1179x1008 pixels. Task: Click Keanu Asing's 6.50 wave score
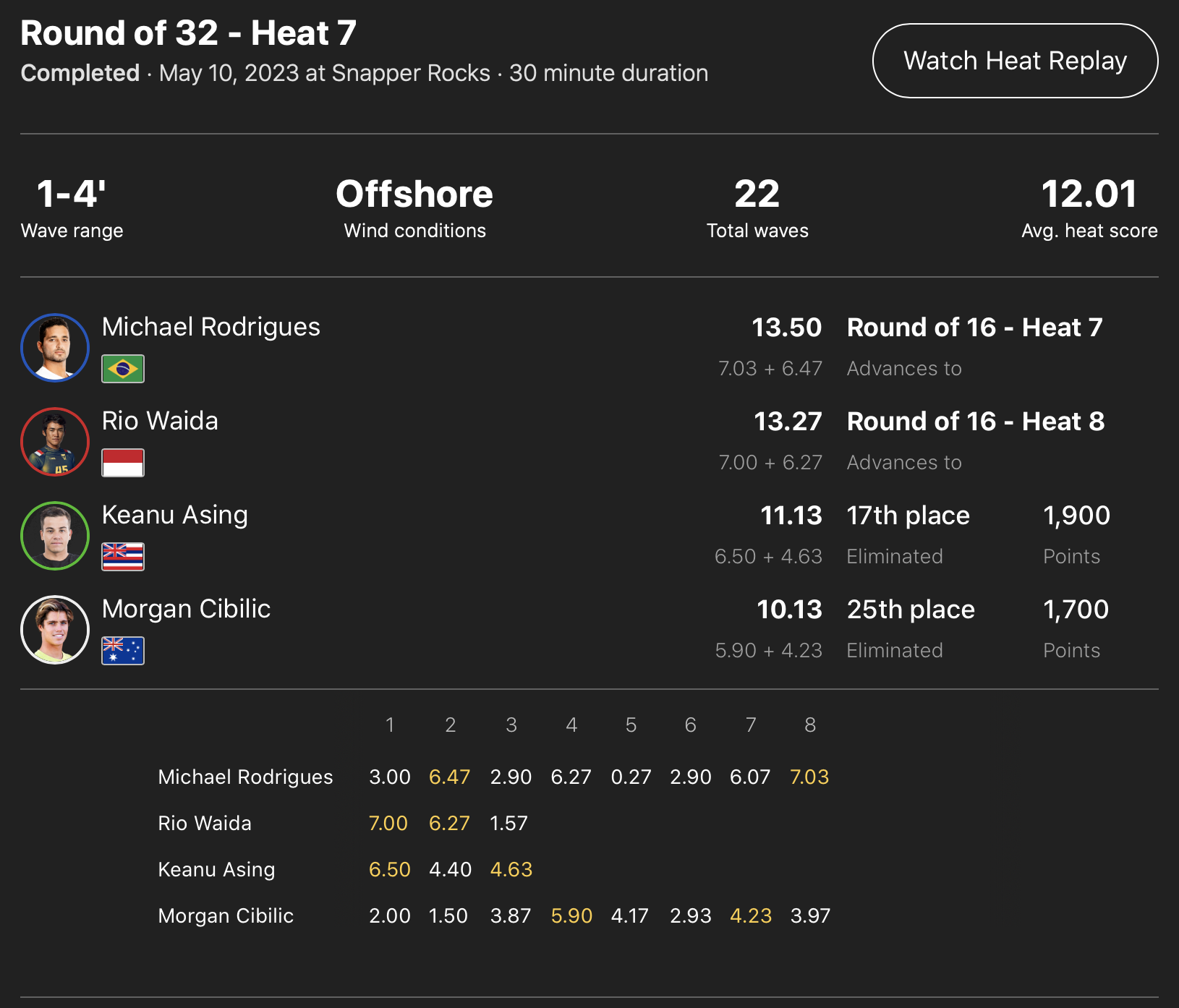coord(389,870)
